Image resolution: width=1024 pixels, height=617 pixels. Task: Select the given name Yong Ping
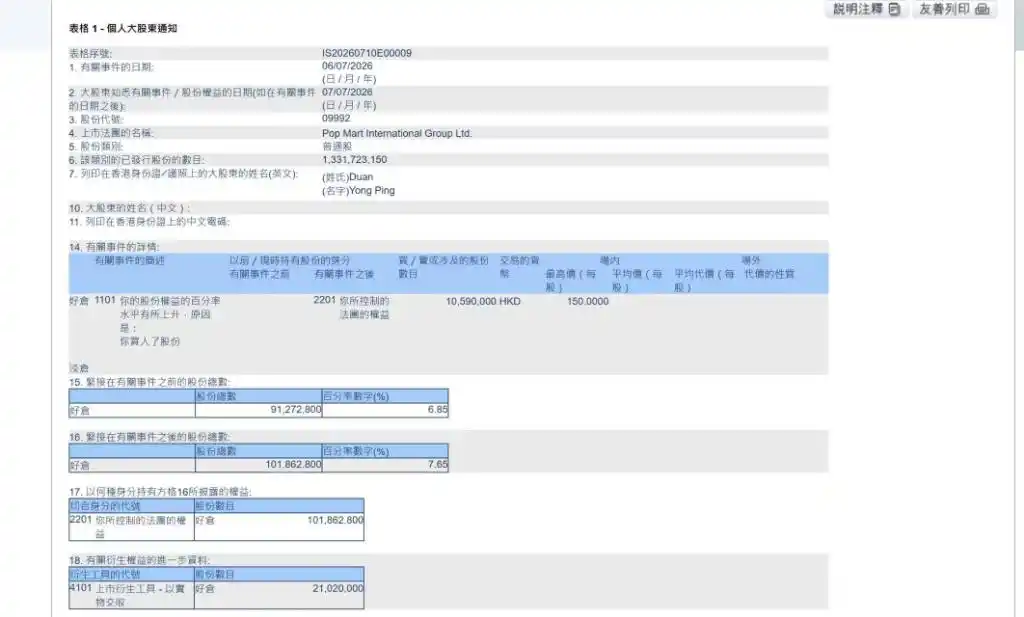[x=372, y=191]
